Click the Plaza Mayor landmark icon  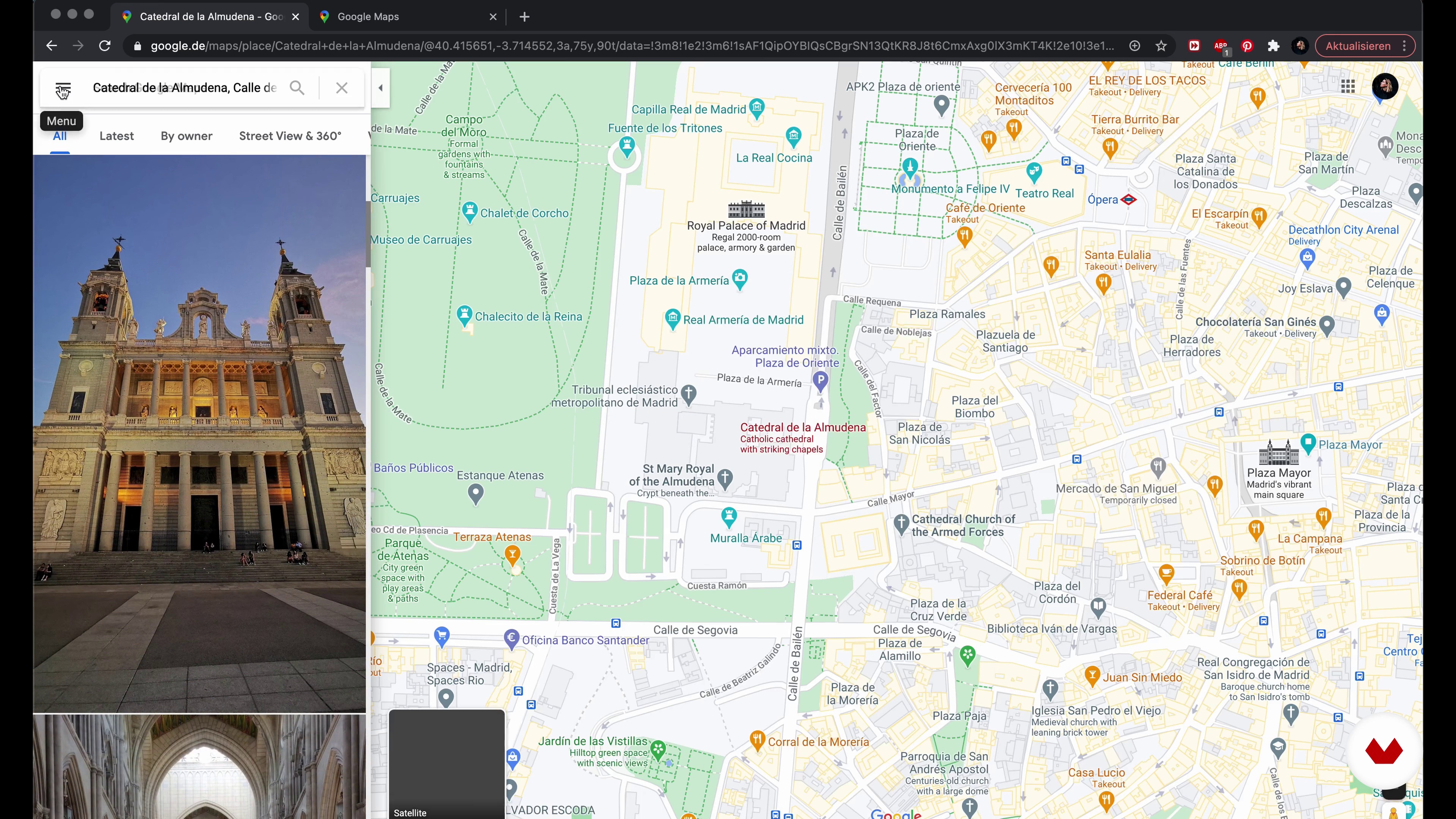coord(1279,452)
